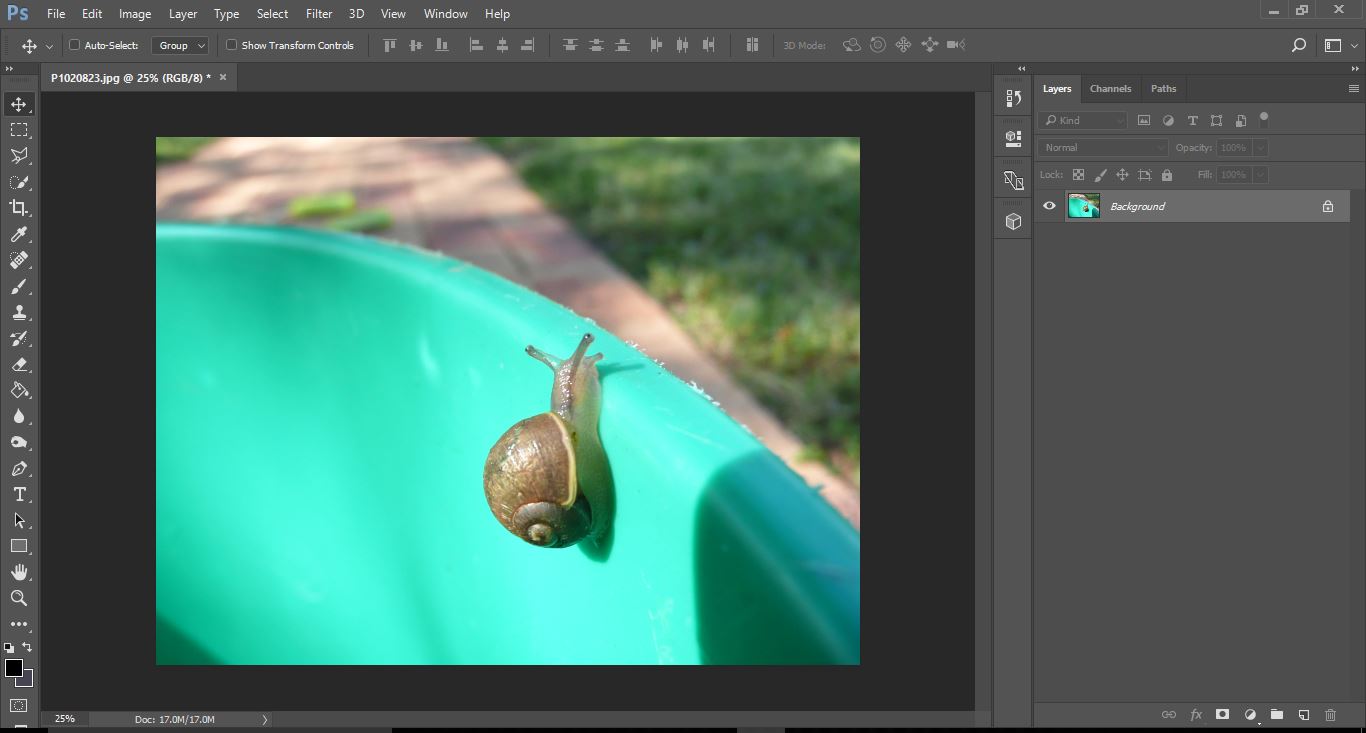The image size is (1366, 733).
Task: Hide the Background layer eye icon
Action: point(1049,206)
